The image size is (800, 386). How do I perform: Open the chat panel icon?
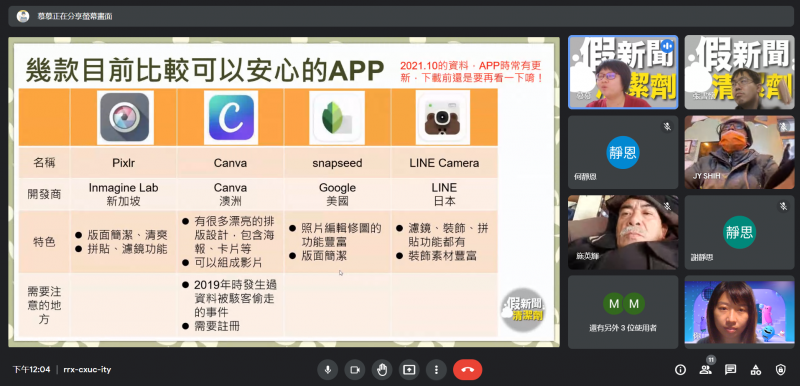pos(731,370)
